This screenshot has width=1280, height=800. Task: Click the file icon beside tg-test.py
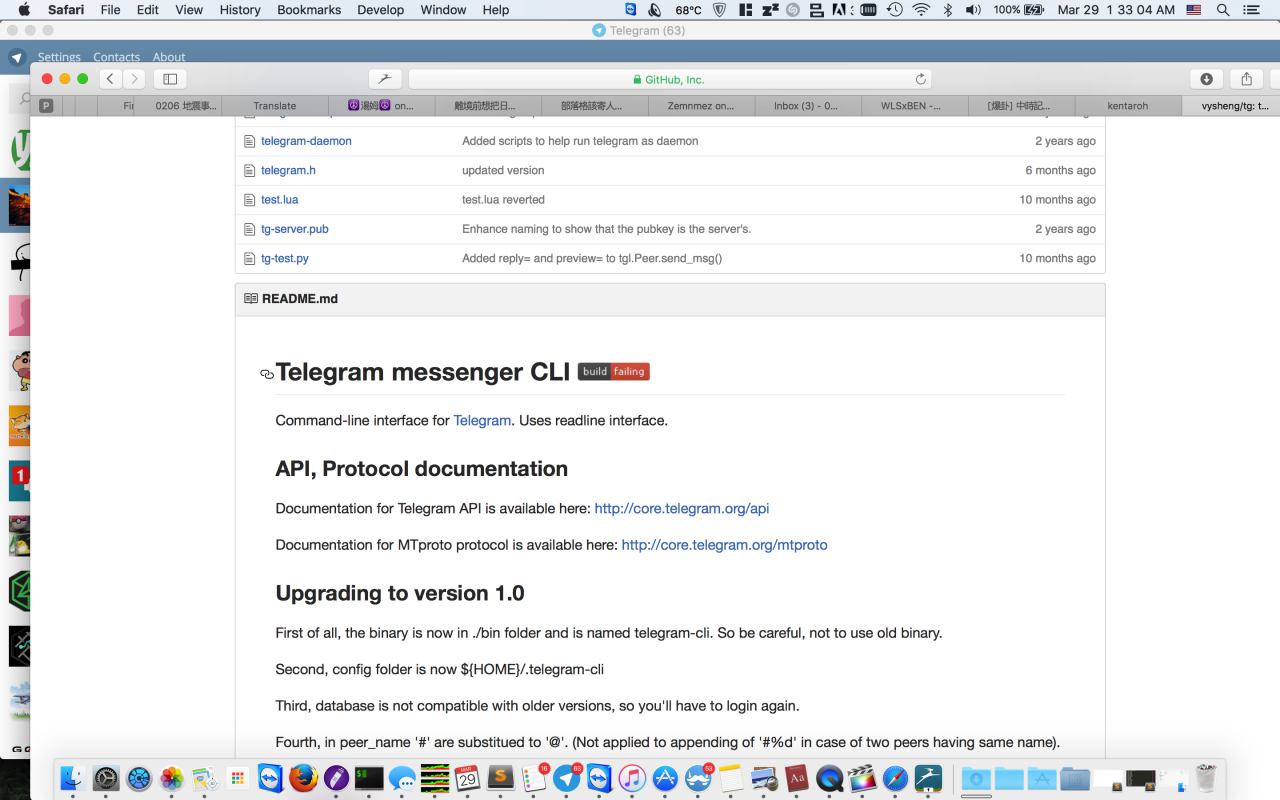(x=250, y=258)
